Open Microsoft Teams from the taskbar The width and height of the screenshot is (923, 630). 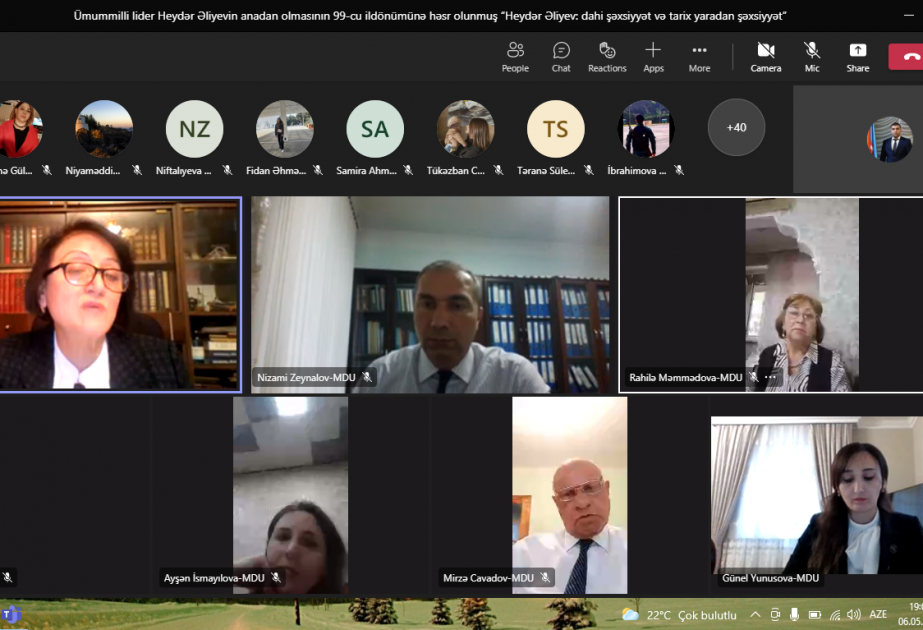[11, 615]
